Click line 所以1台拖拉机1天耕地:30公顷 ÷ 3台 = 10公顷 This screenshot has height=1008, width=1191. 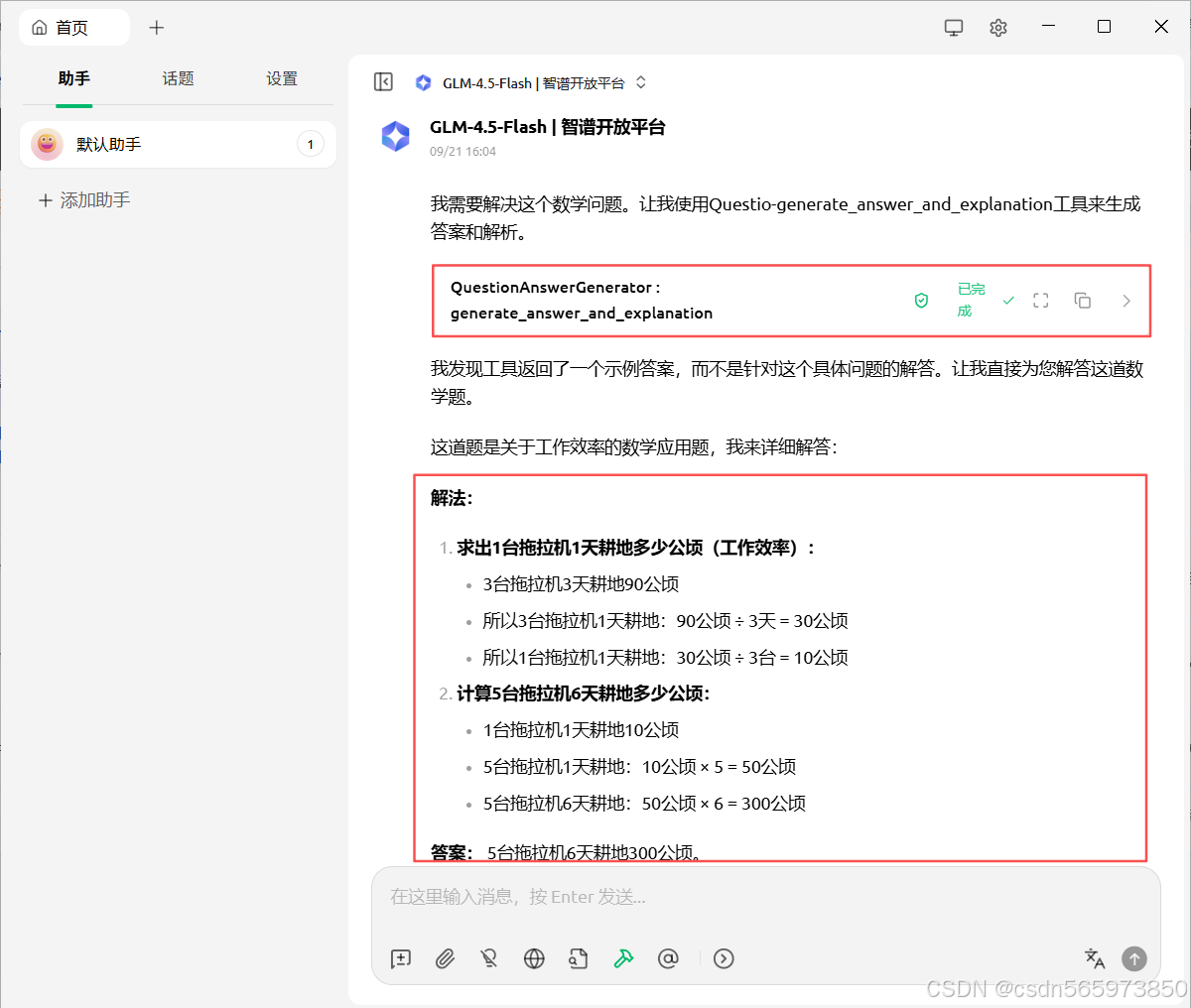[x=666, y=658]
